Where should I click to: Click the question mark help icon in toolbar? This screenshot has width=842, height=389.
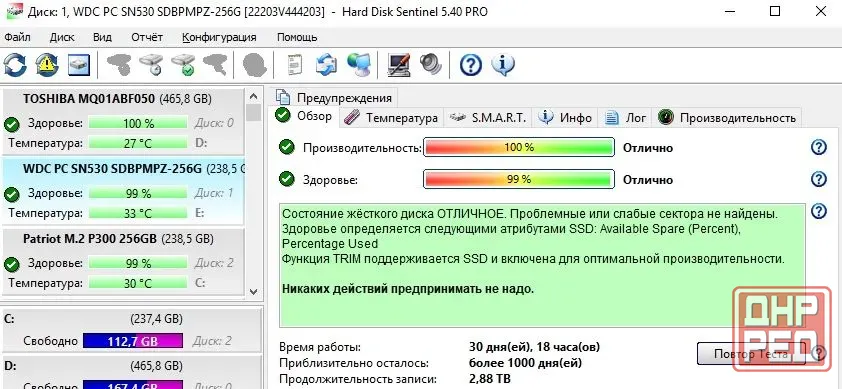tap(470, 65)
